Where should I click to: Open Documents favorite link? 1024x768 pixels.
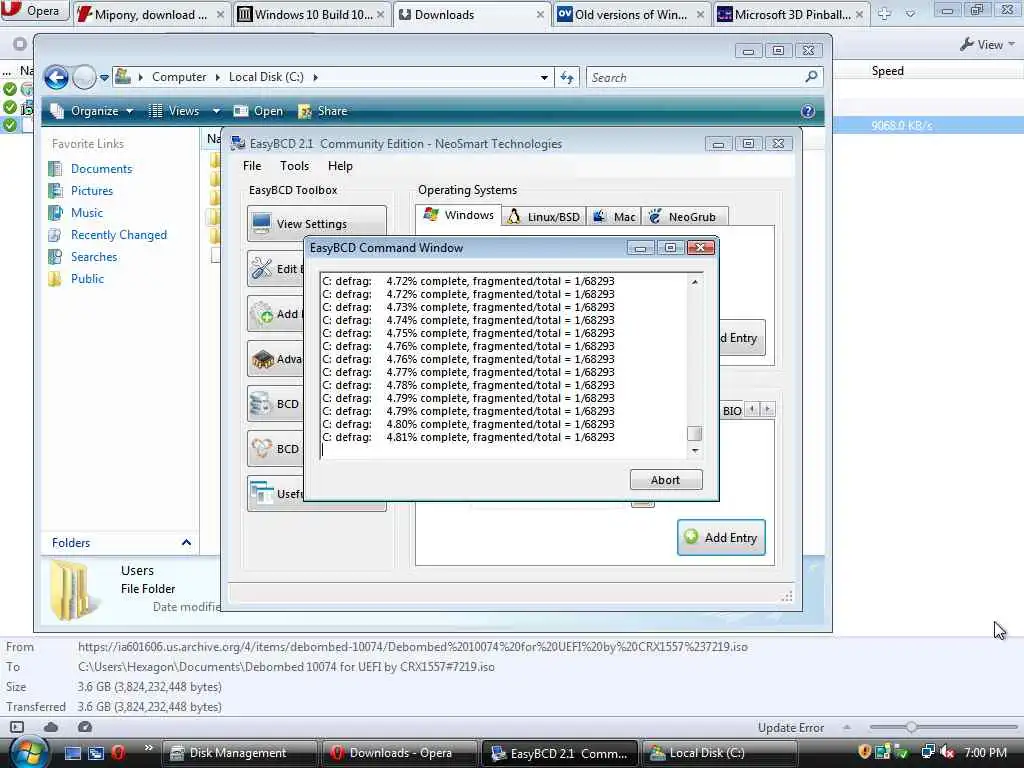(x=101, y=168)
